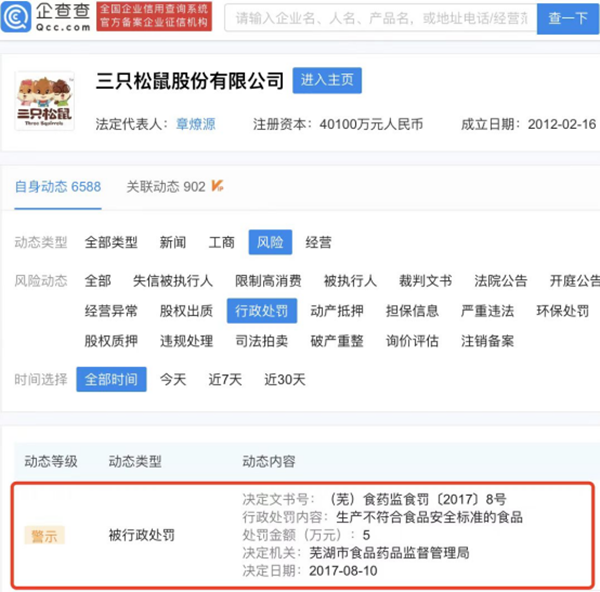Screen dimensions: 600x592
Task: Focus the company name search field
Action: 378,19
